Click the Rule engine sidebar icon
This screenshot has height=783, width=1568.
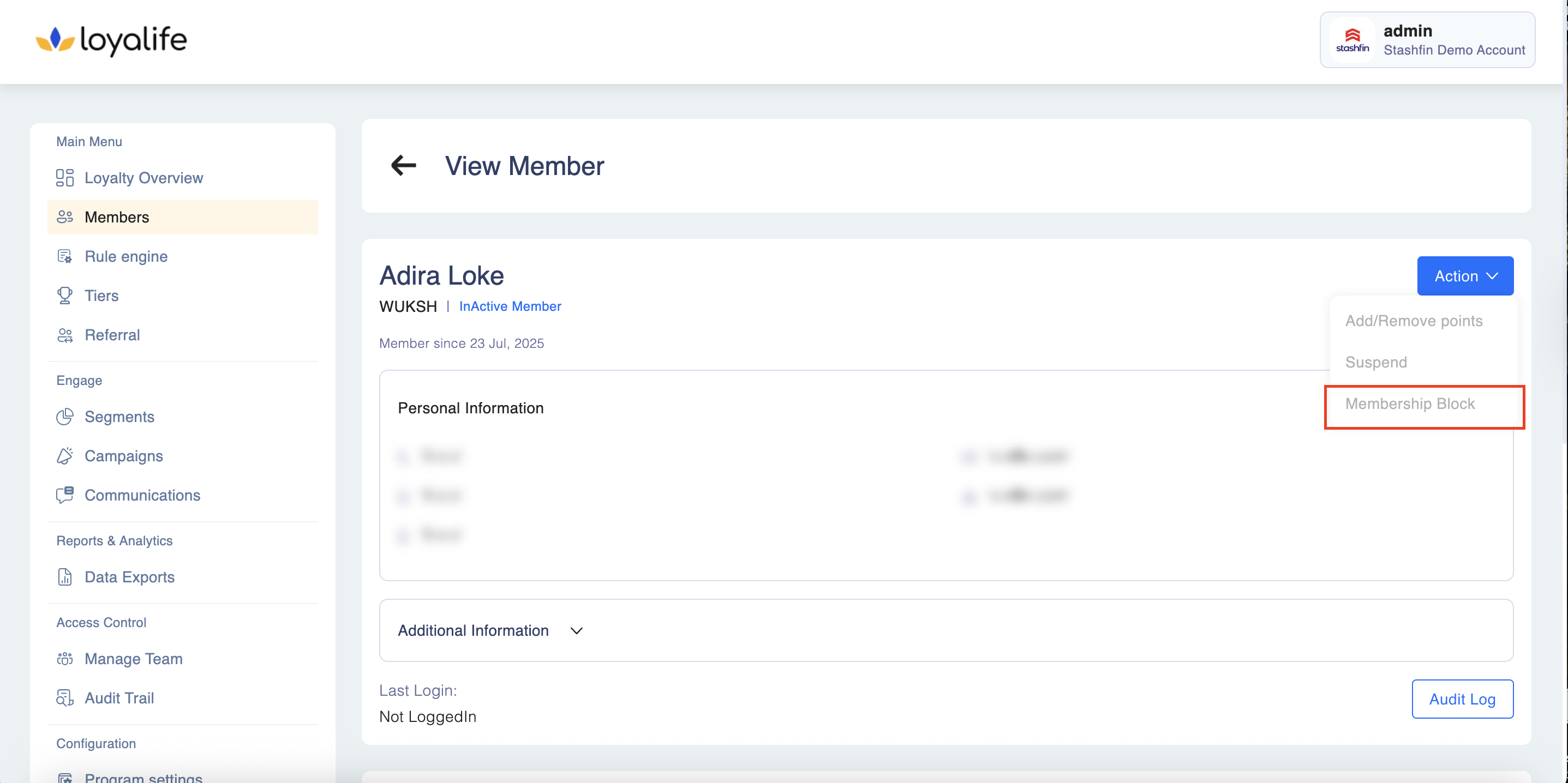pos(64,256)
